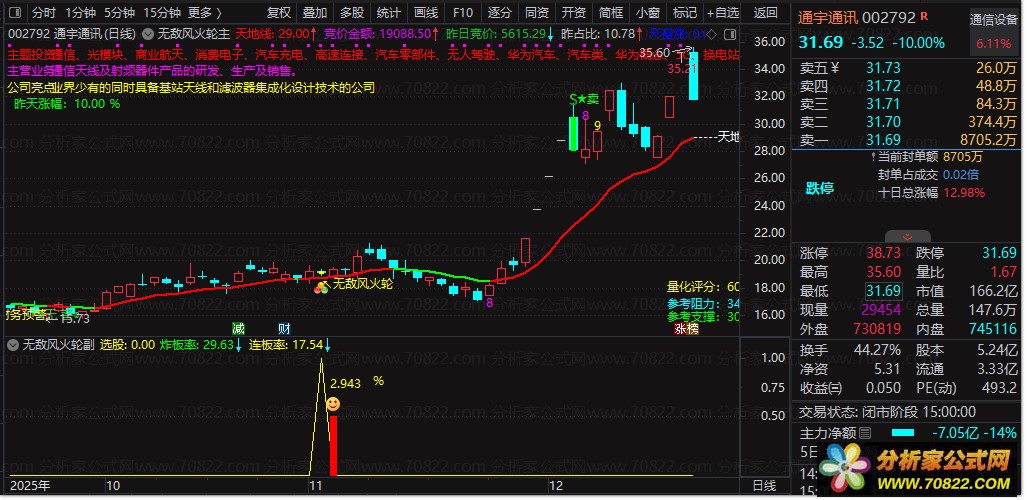Image resolution: width=1027 pixels, height=500 pixels.
Task: Toggle 收益(三) earnings period label
Action: click(821, 388)
